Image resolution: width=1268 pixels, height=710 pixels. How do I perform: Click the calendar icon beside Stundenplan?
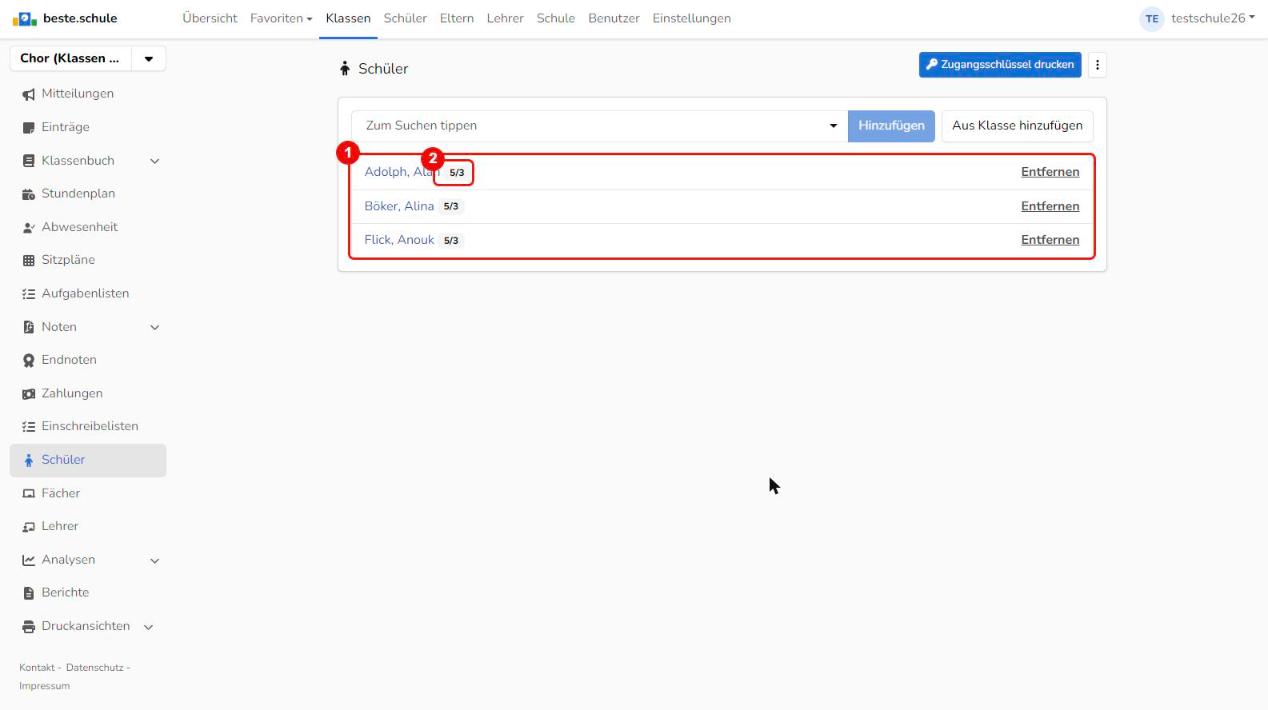tap(27, 194)
